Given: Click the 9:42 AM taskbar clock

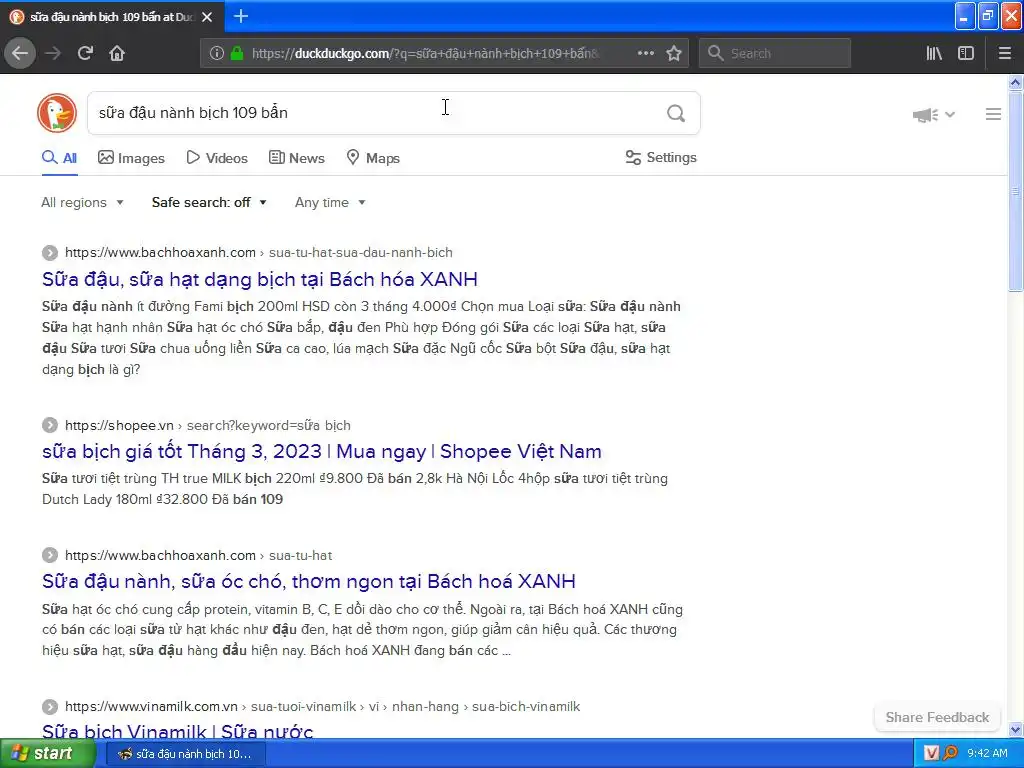Looking at the screenshot, I should click(x=987, y=753).
